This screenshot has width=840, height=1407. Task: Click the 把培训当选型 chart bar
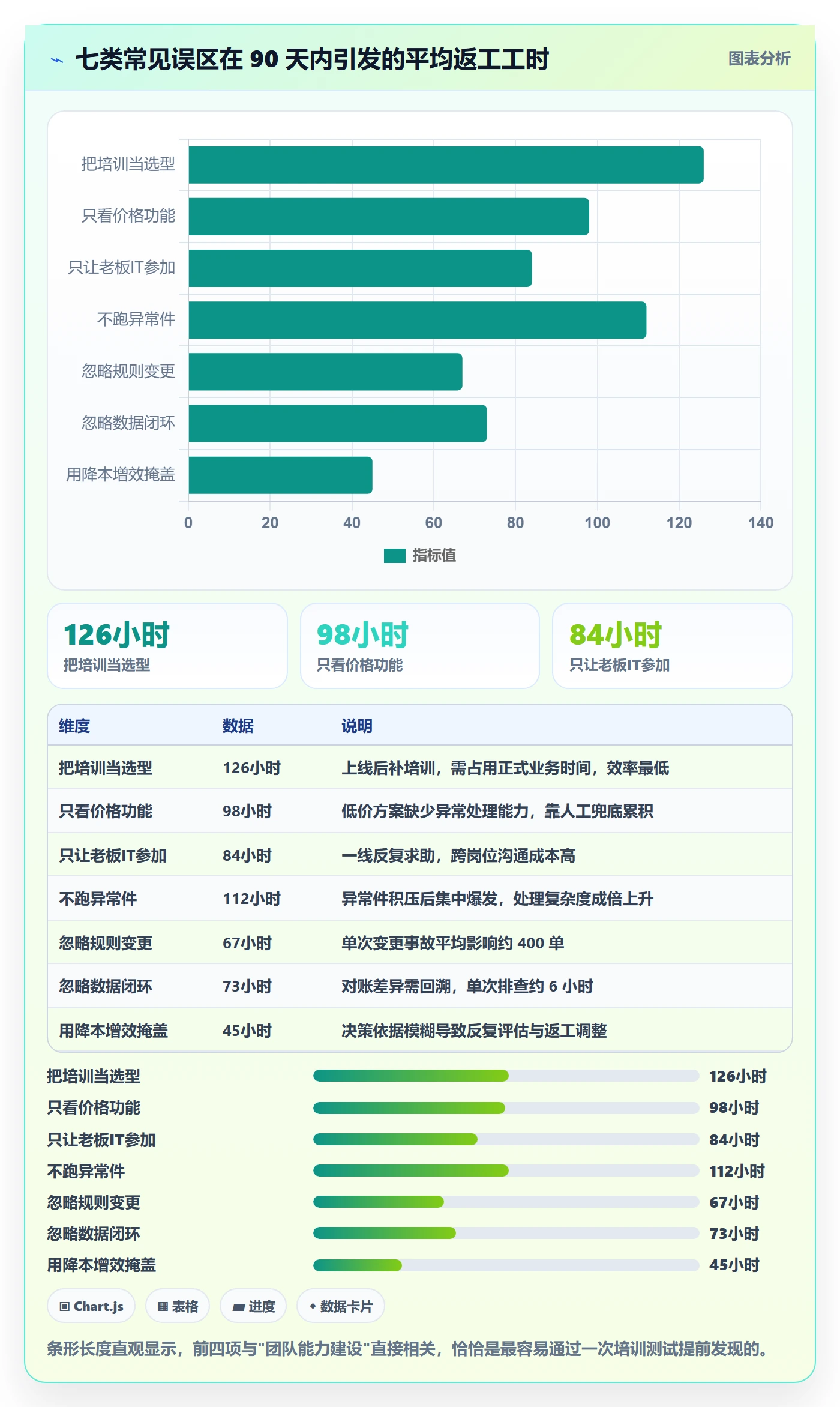tap(446, 165)
